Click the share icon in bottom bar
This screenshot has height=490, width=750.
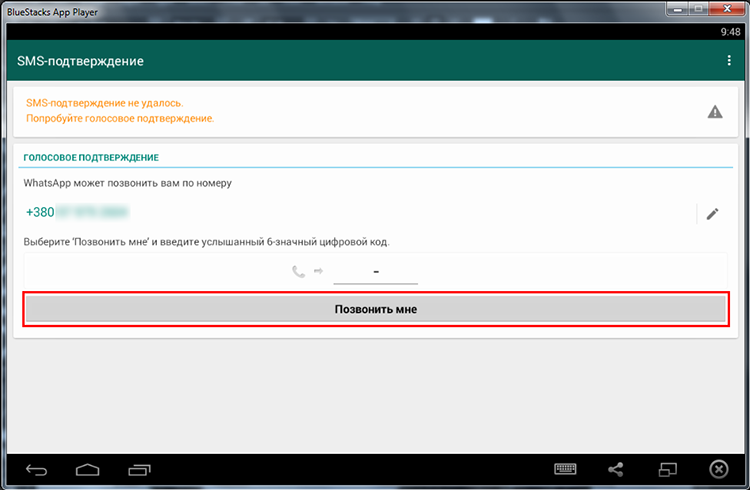(616, 469)
